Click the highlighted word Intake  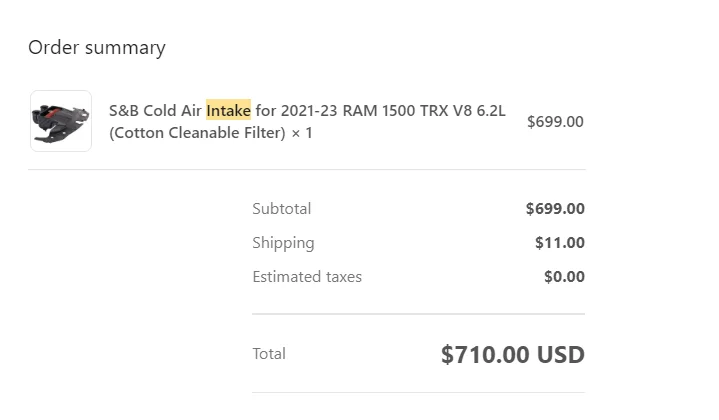pyautogui.click(x=228, y=110)
